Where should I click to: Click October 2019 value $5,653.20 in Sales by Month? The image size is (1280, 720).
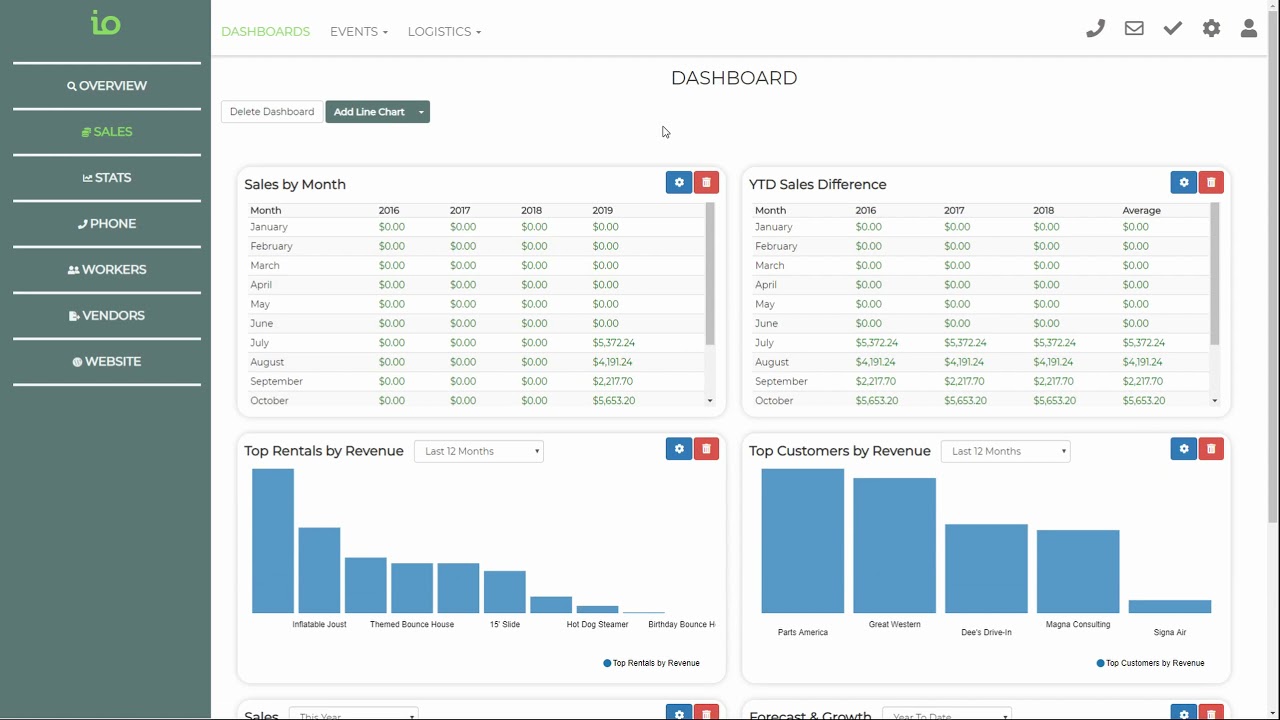613,401
